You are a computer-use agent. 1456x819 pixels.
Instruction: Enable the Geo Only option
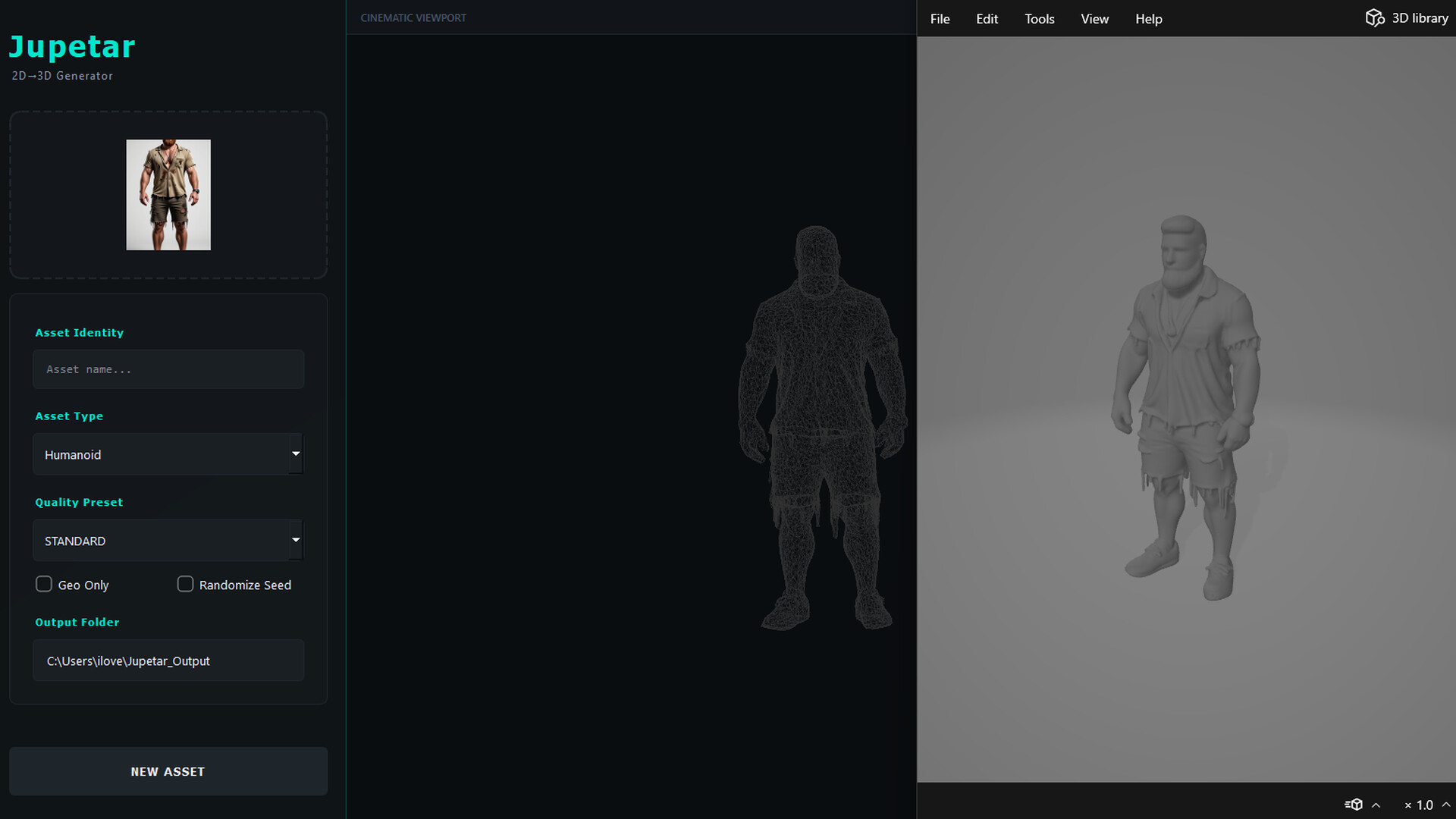(x=44, y=584)
